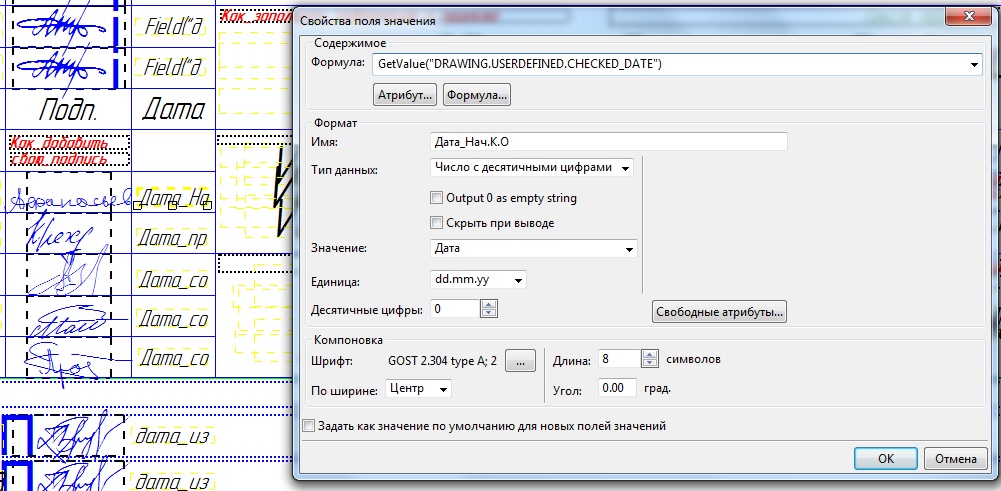Click the Длина stepper arrows
Image resolution: width=1001 pixels, height=491 pixels.
point(649,359)
